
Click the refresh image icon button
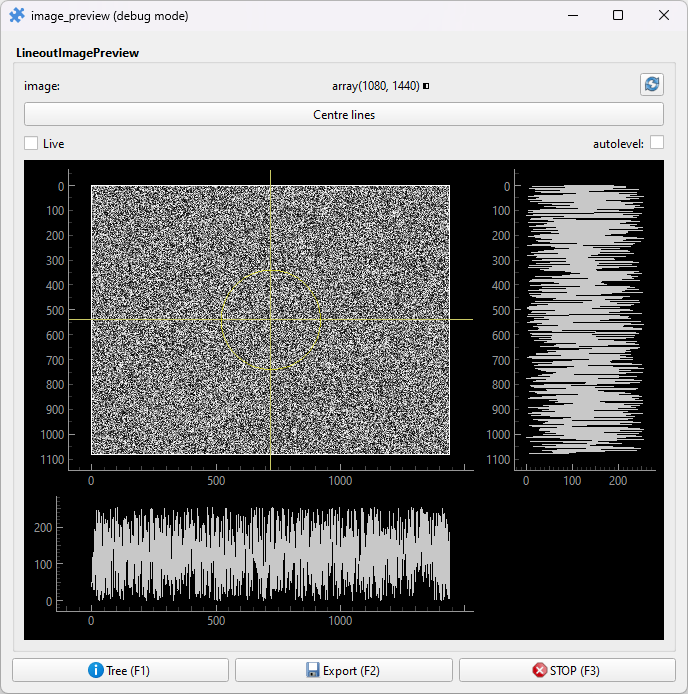point(651,84)
